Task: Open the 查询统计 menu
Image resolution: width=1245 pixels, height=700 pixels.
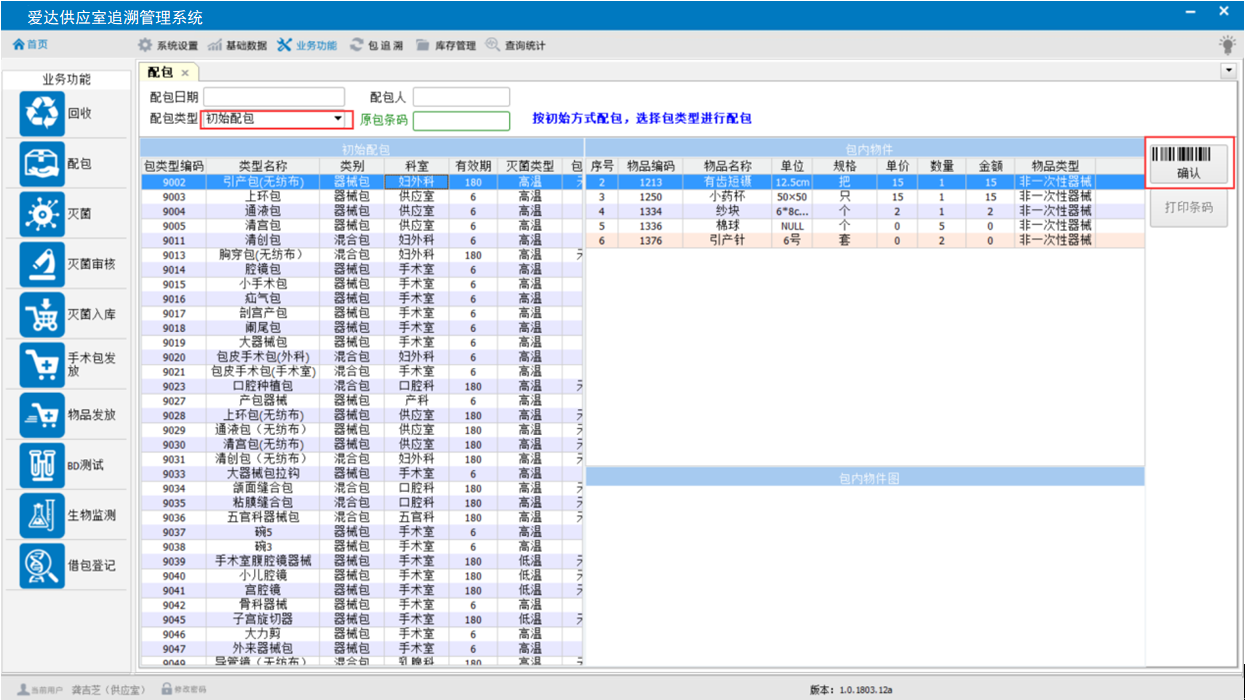Action: tap(516, 45)
